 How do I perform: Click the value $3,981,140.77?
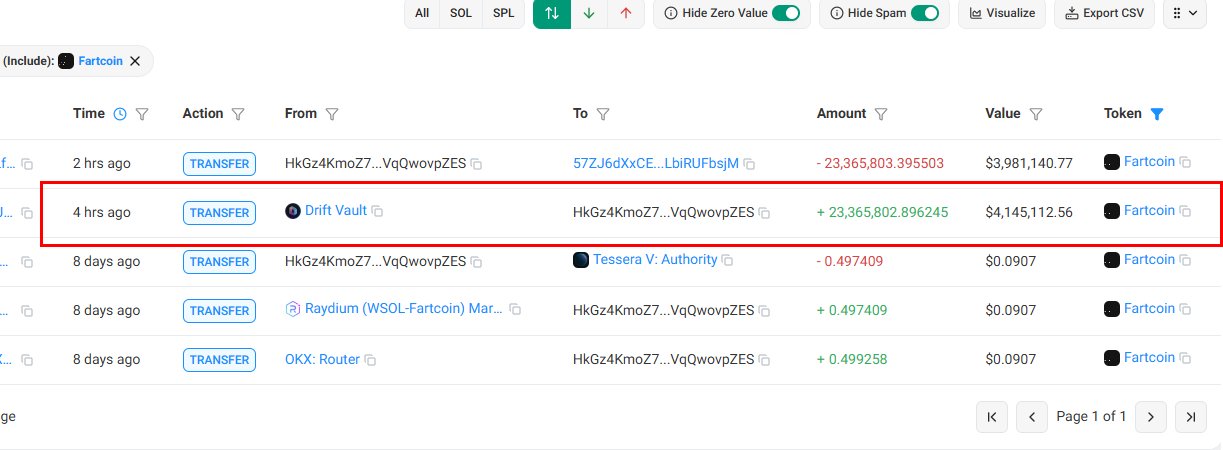tap(1029, 163)
